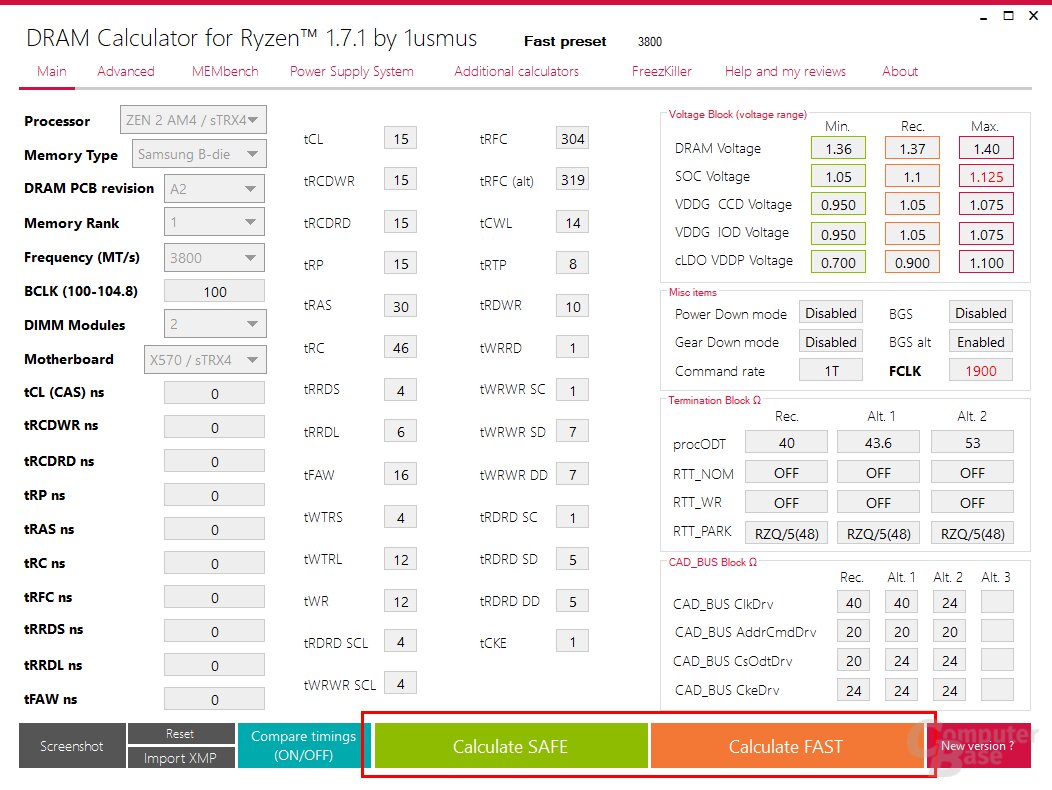
Task: Click the BGS Disabled field
Action: [x=980, y=313]
